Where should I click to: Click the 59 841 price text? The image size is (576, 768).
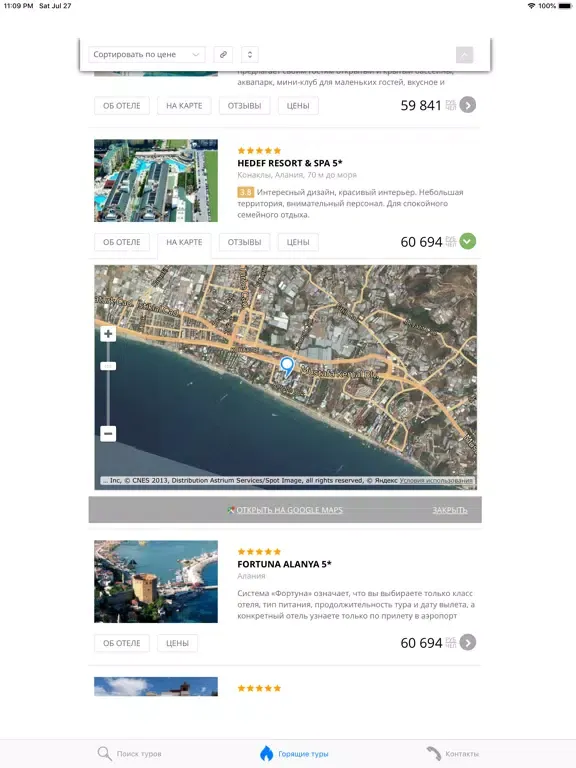(421, 105)
